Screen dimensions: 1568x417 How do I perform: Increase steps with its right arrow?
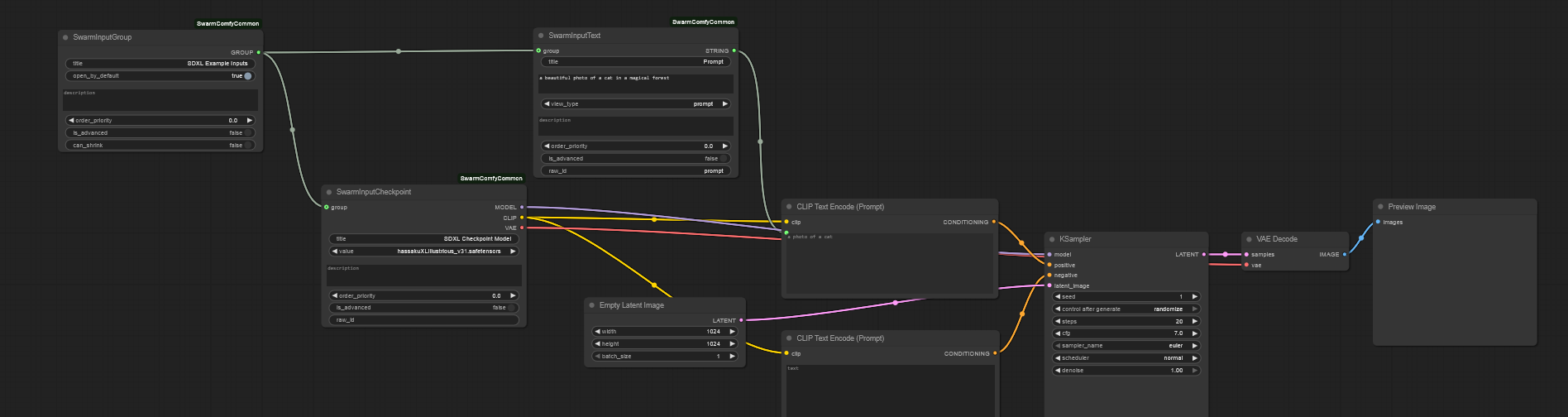click(x=1194, y=321)
